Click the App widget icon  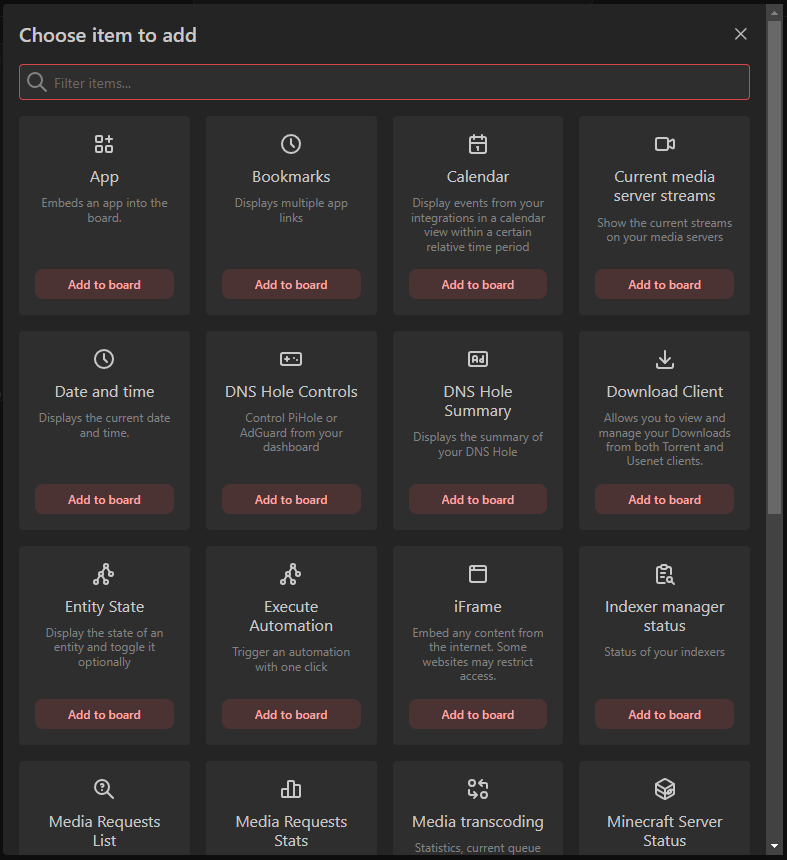[x=104, y=144]
